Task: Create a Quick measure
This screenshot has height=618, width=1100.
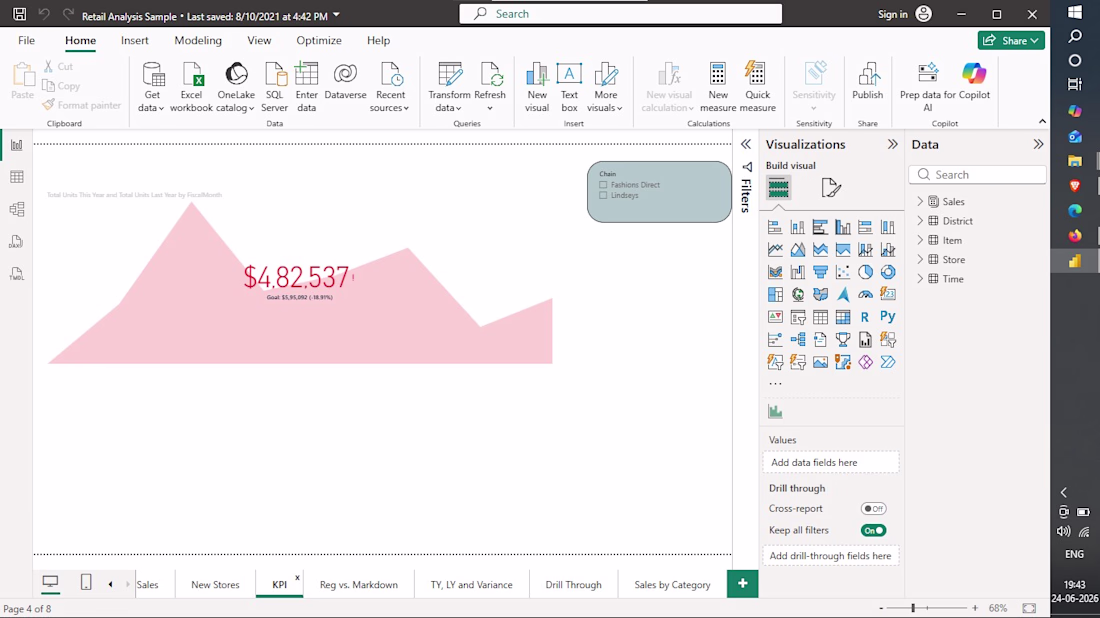Action: point(757,87)
